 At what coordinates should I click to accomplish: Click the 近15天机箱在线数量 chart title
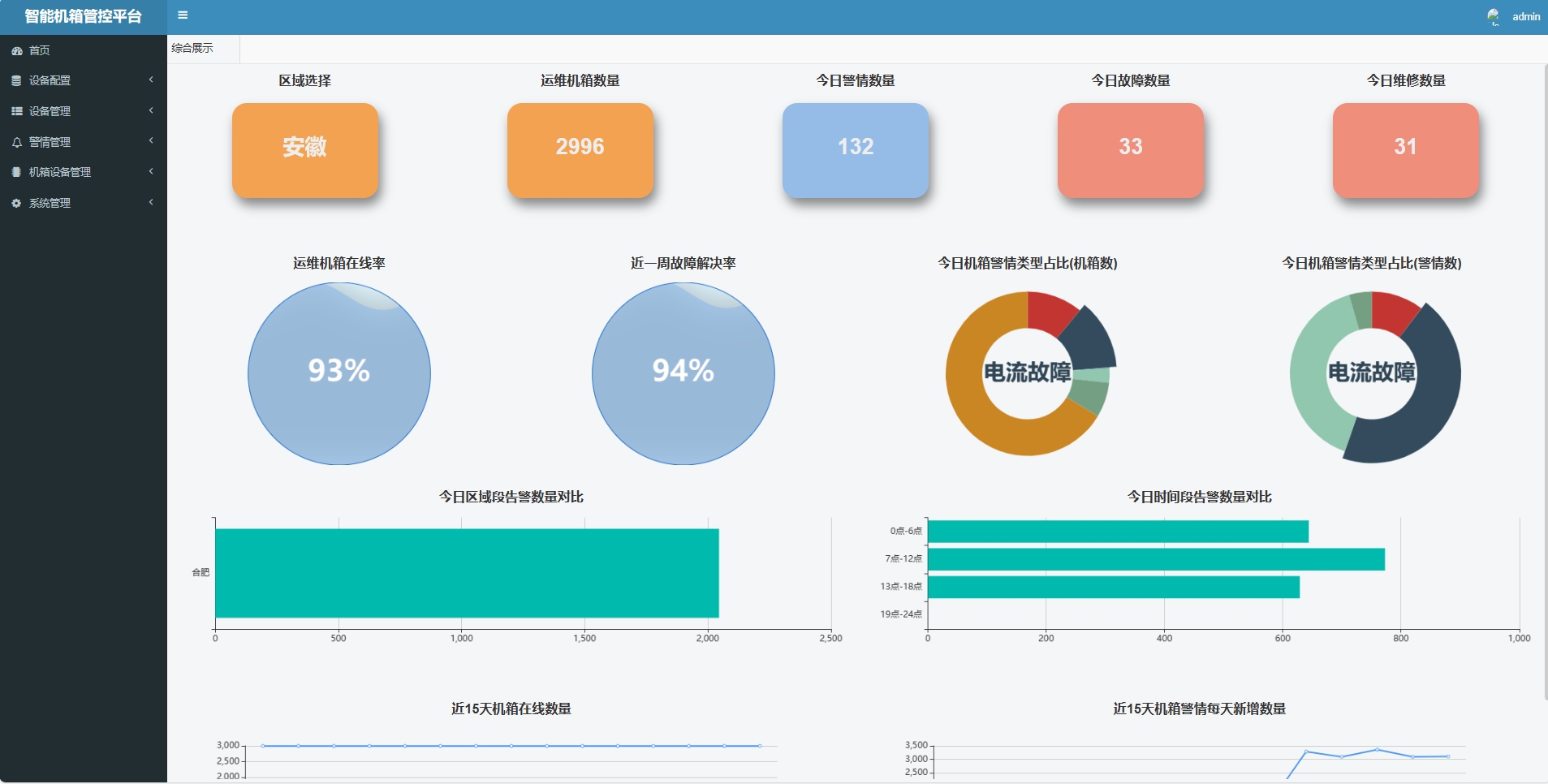tap(511, 709)
